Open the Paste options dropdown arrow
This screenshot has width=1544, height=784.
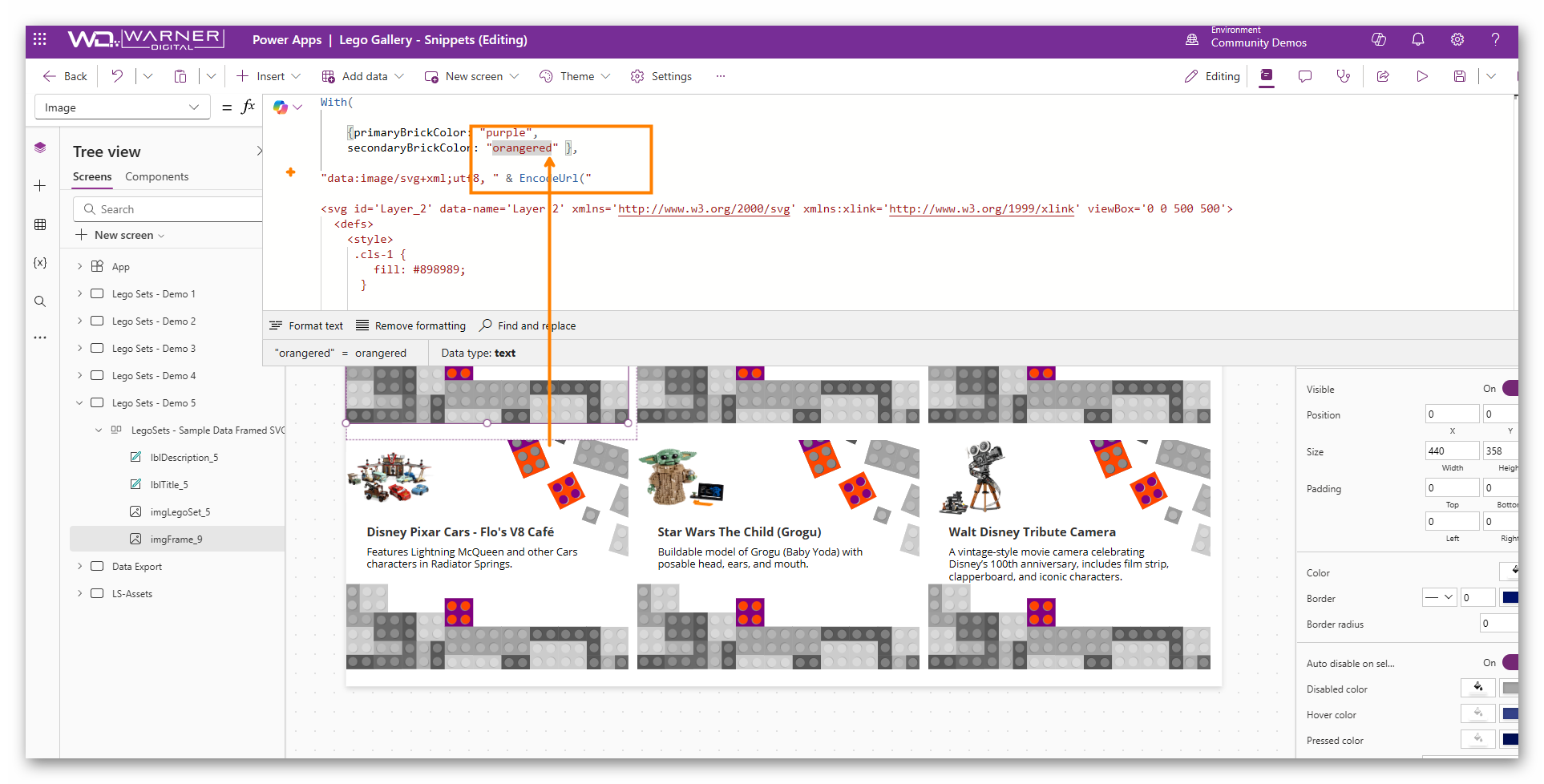(211, 76)
